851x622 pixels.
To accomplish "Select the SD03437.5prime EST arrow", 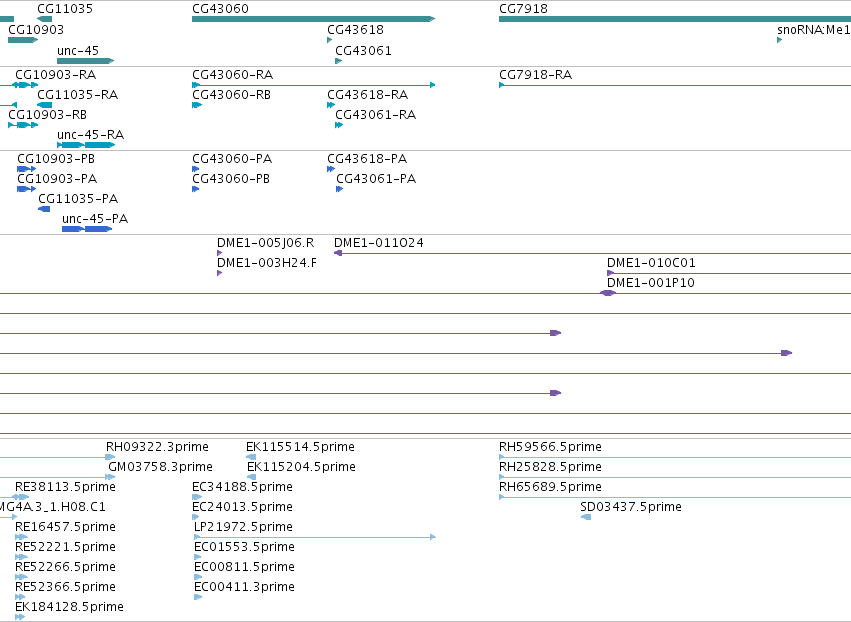I will (x=586, y=517).
